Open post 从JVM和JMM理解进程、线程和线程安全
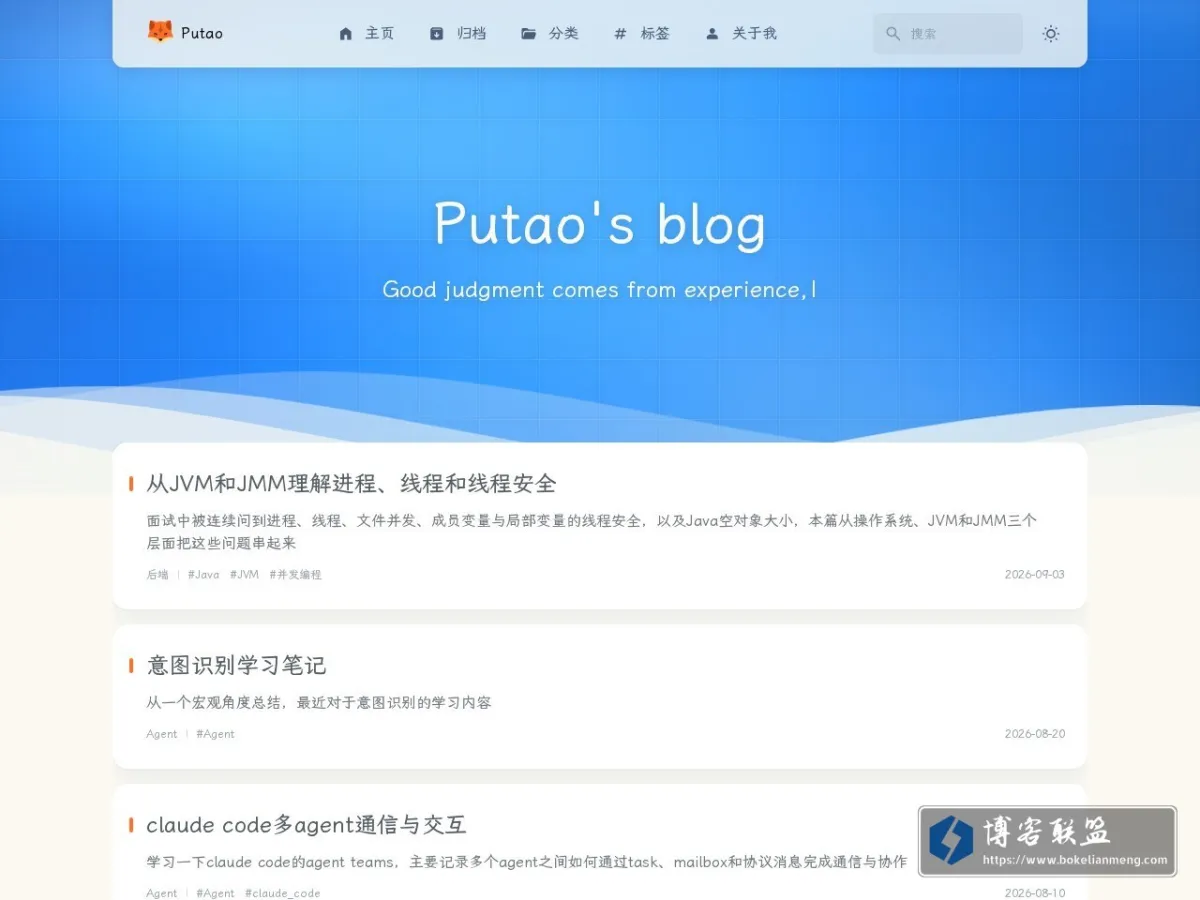 [x=351, y=484]
